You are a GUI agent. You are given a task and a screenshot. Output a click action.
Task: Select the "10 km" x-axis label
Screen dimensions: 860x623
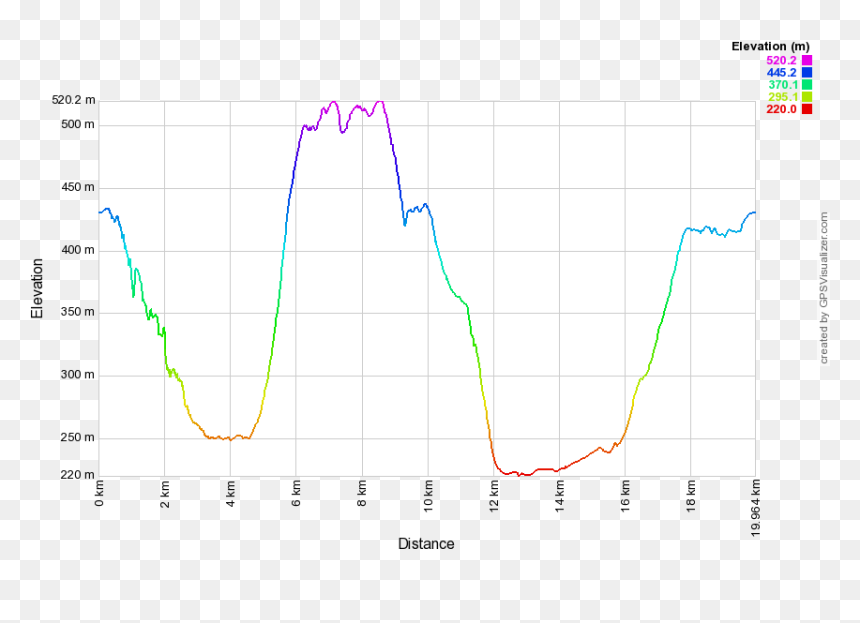point(428,496)
